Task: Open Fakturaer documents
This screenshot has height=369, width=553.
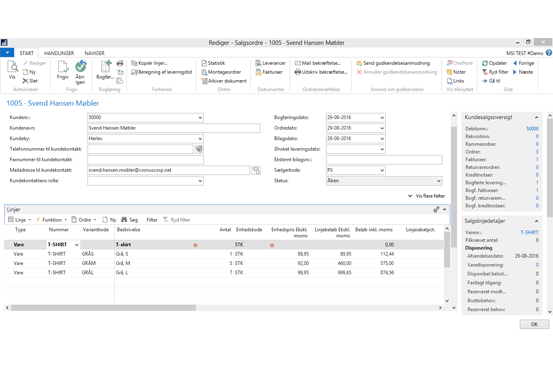Action: click(x=269, y=72)
